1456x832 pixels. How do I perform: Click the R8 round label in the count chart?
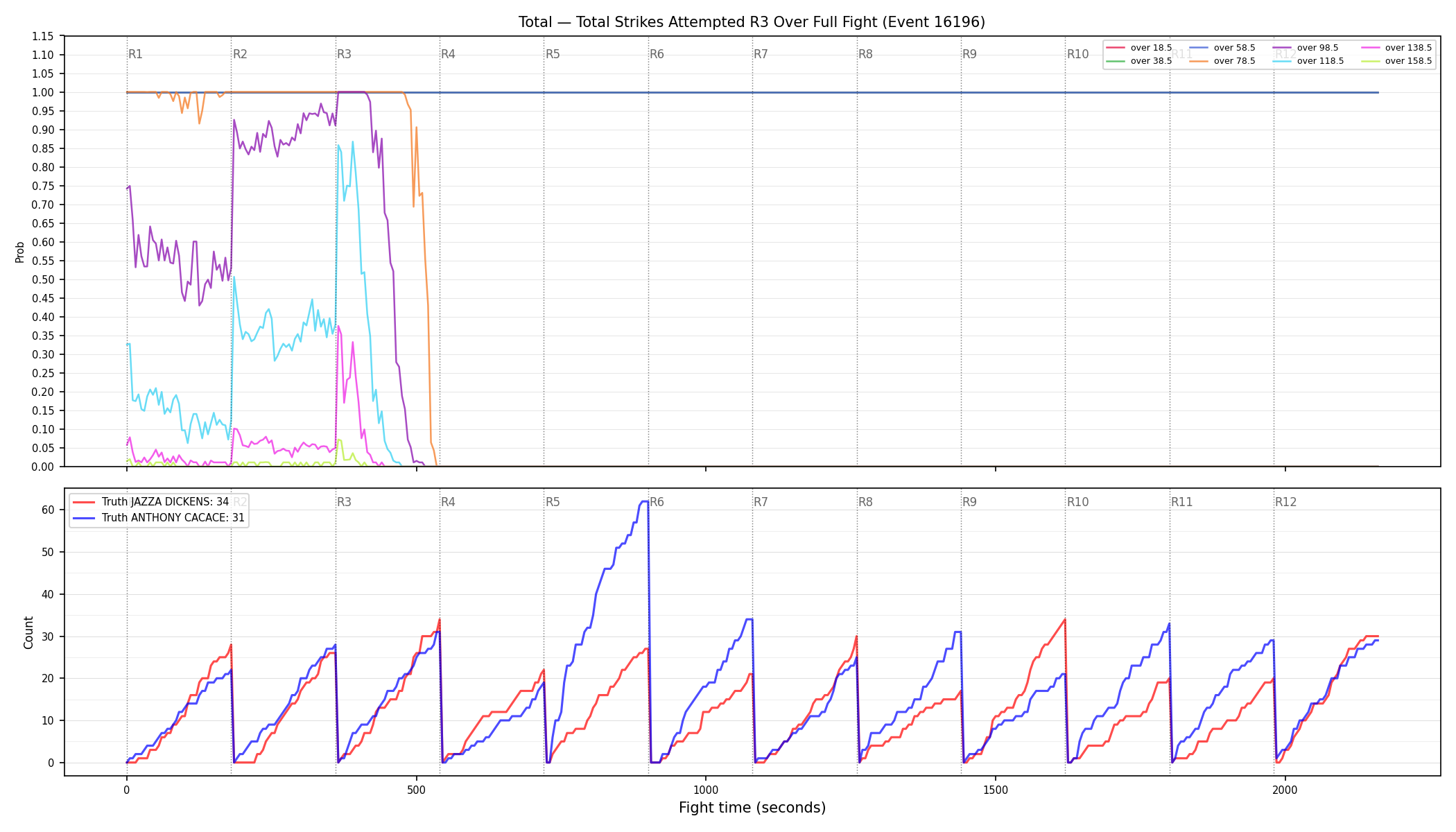pyautogui.click(x=865, y=502)
